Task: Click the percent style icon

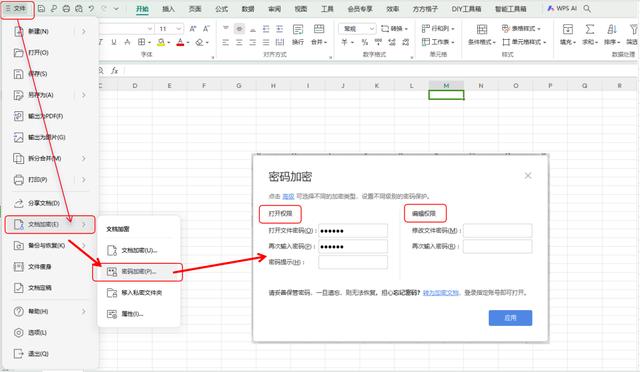Action: (365, 42)
